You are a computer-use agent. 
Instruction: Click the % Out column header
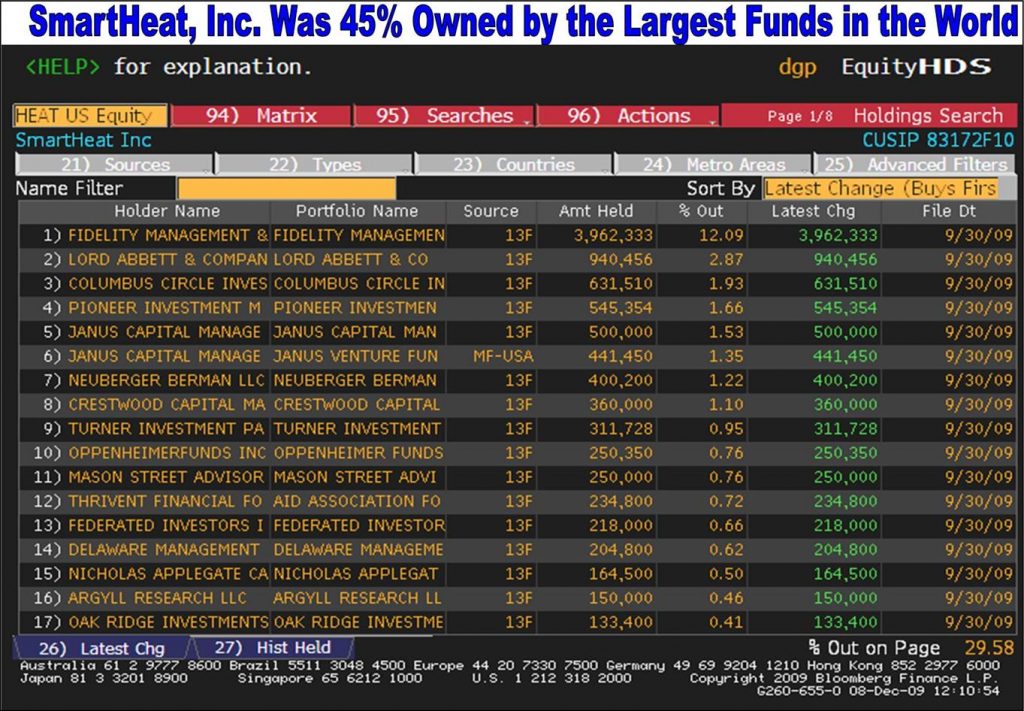point(700,211)
